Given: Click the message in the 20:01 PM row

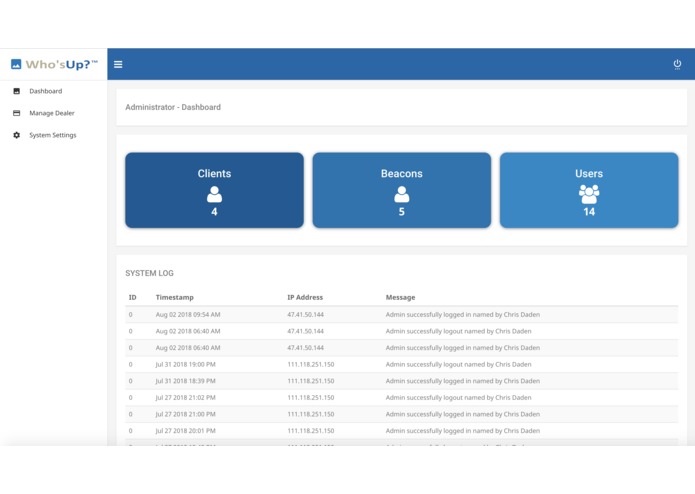Looking at the screenshot, I should click(463, 431).
